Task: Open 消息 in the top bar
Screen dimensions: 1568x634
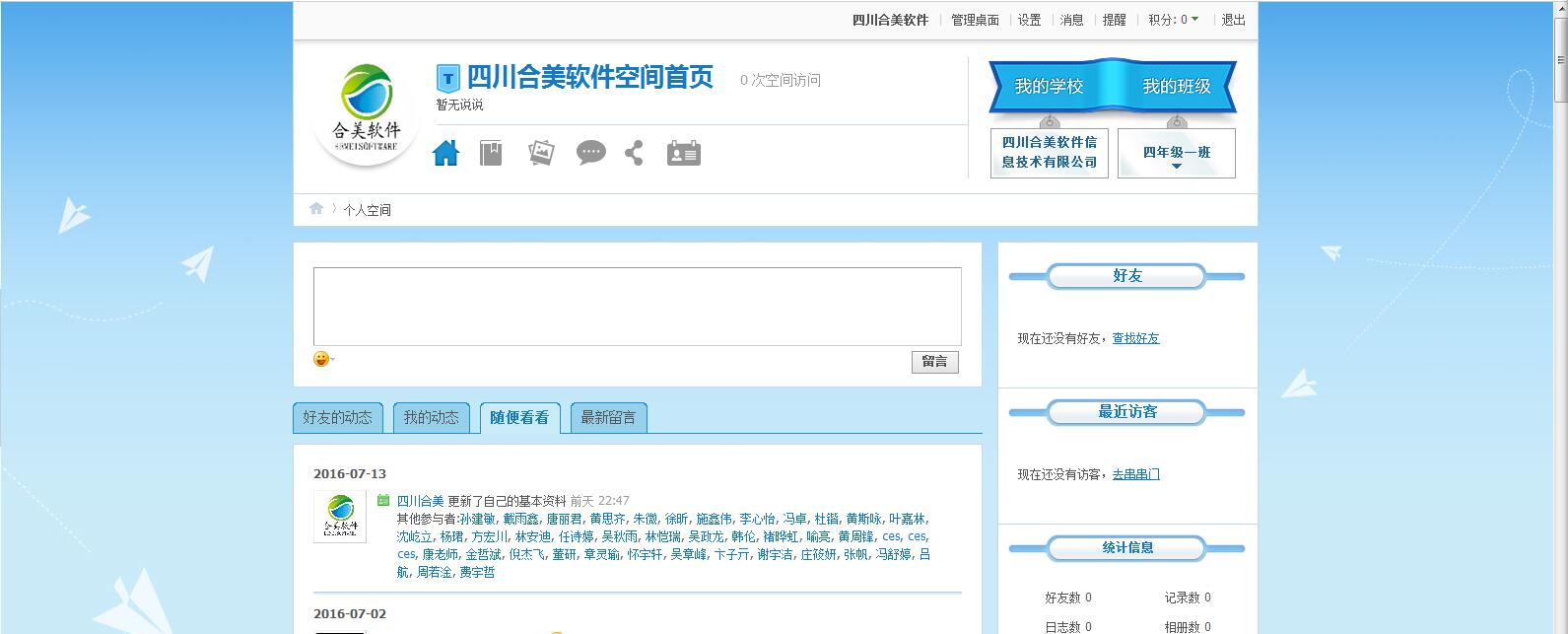Action: point(1071,20)
